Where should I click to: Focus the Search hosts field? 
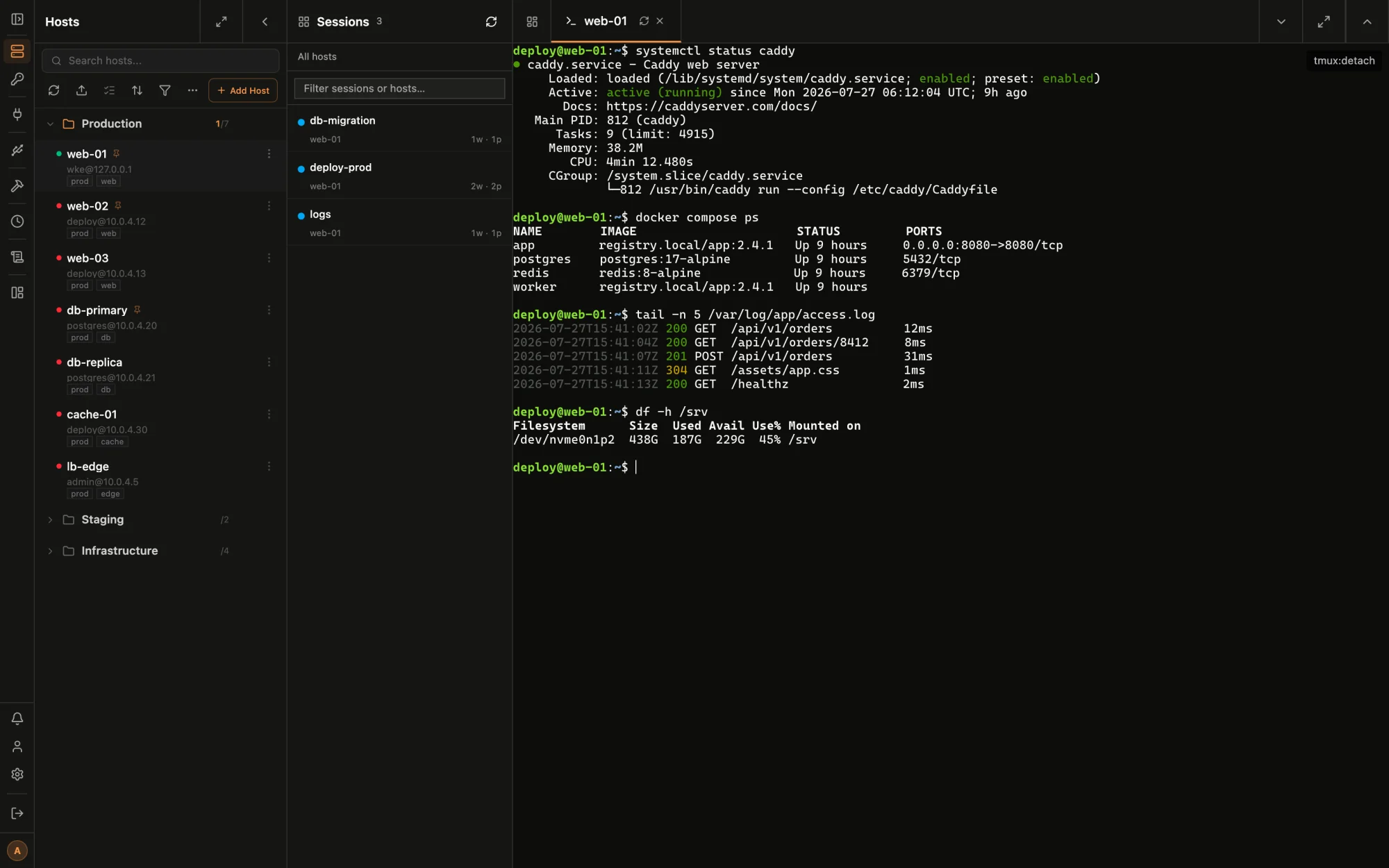click(x=160, y=60)
